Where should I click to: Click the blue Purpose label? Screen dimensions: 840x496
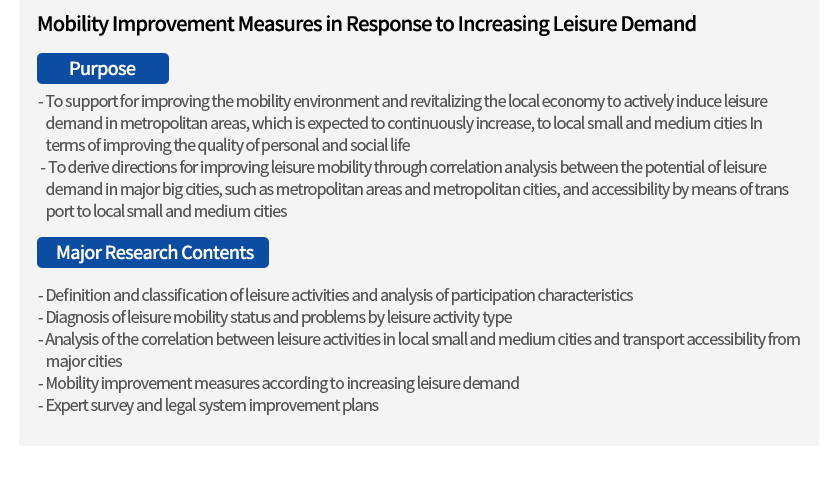tap(103, 69)
